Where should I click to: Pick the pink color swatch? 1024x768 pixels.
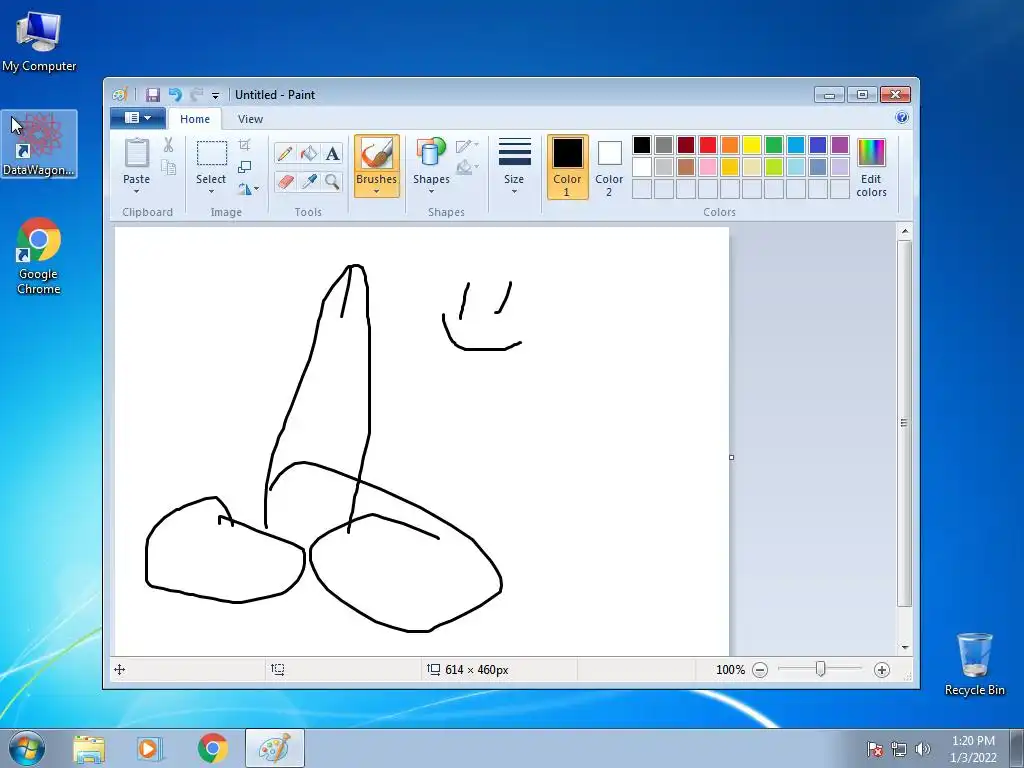coord(708,167)
